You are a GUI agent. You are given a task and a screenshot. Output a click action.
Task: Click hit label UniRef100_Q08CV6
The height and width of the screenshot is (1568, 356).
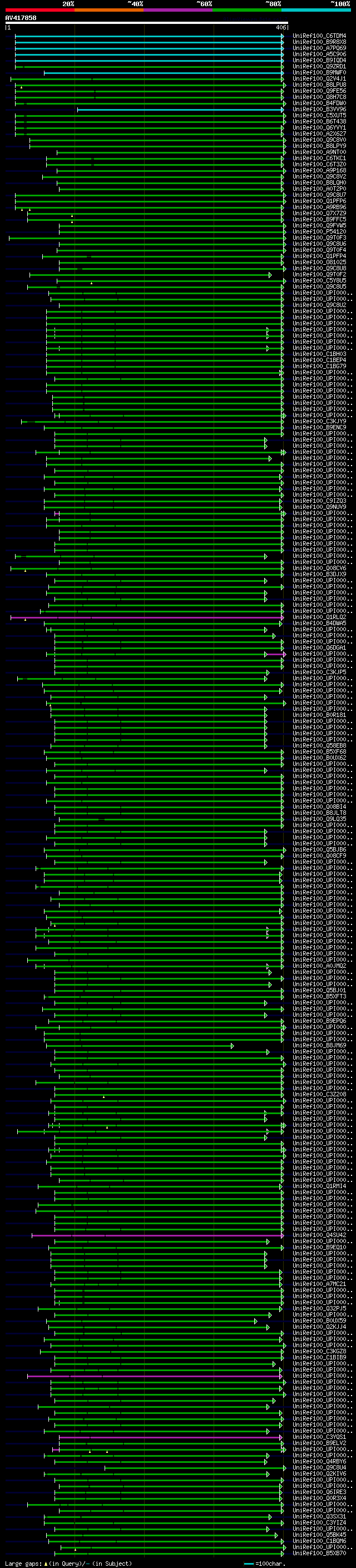tap(319, 568)
